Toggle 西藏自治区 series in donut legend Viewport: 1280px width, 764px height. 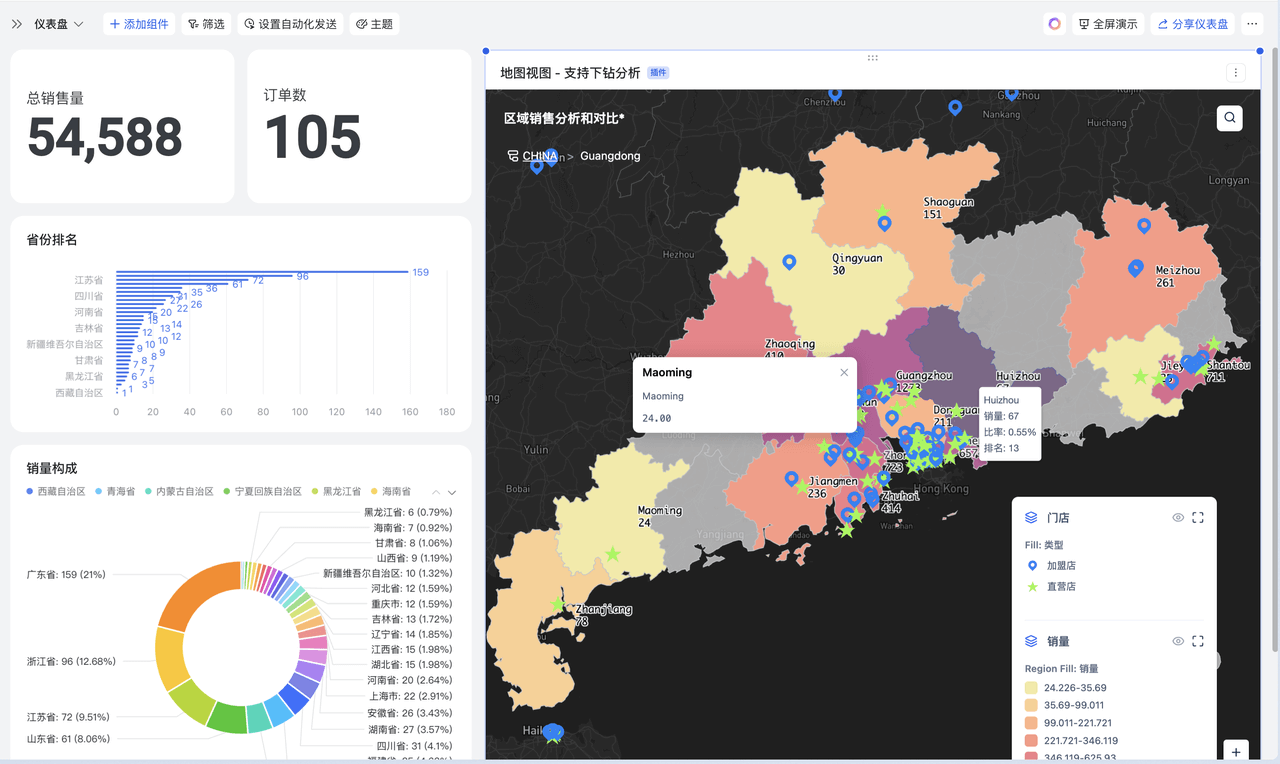click(56, 492)
